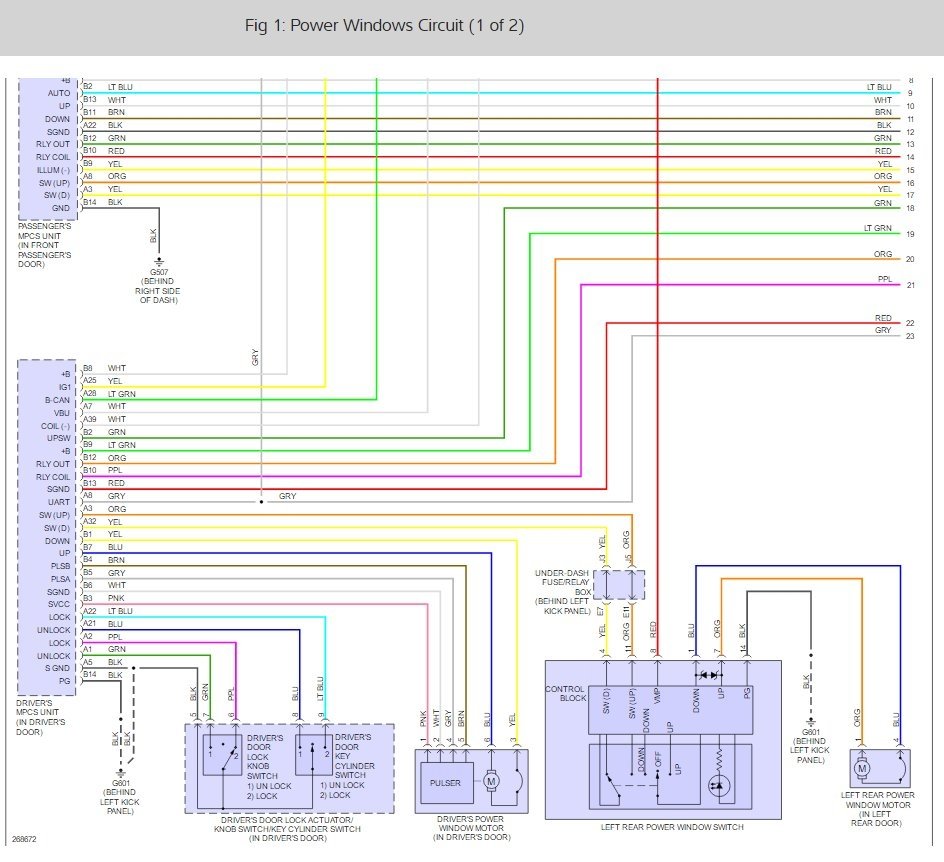Click the 'B3 PNK' wire label
The width and height of the screenshot is (944, 862).
pos(104,598)
